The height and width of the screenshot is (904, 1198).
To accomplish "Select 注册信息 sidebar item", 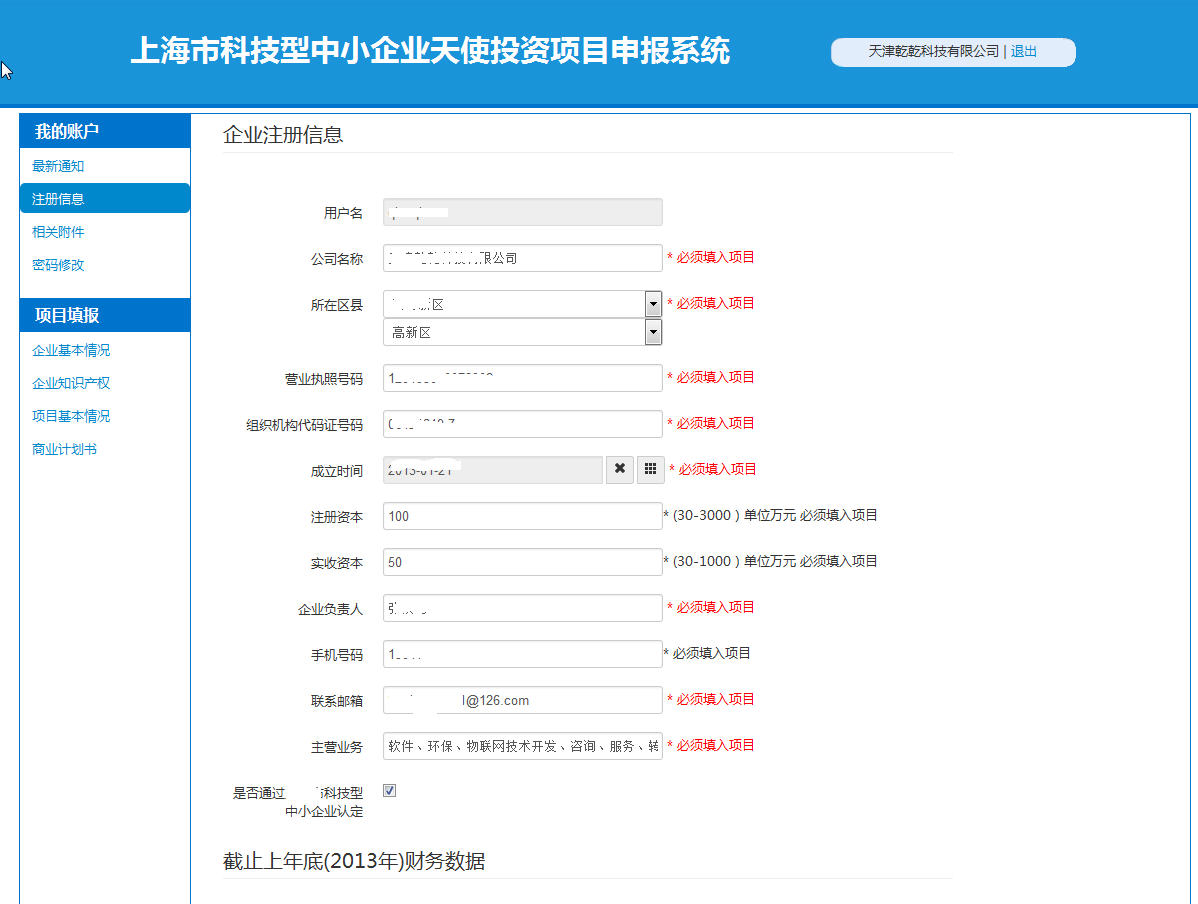I will tap(58, 199).
